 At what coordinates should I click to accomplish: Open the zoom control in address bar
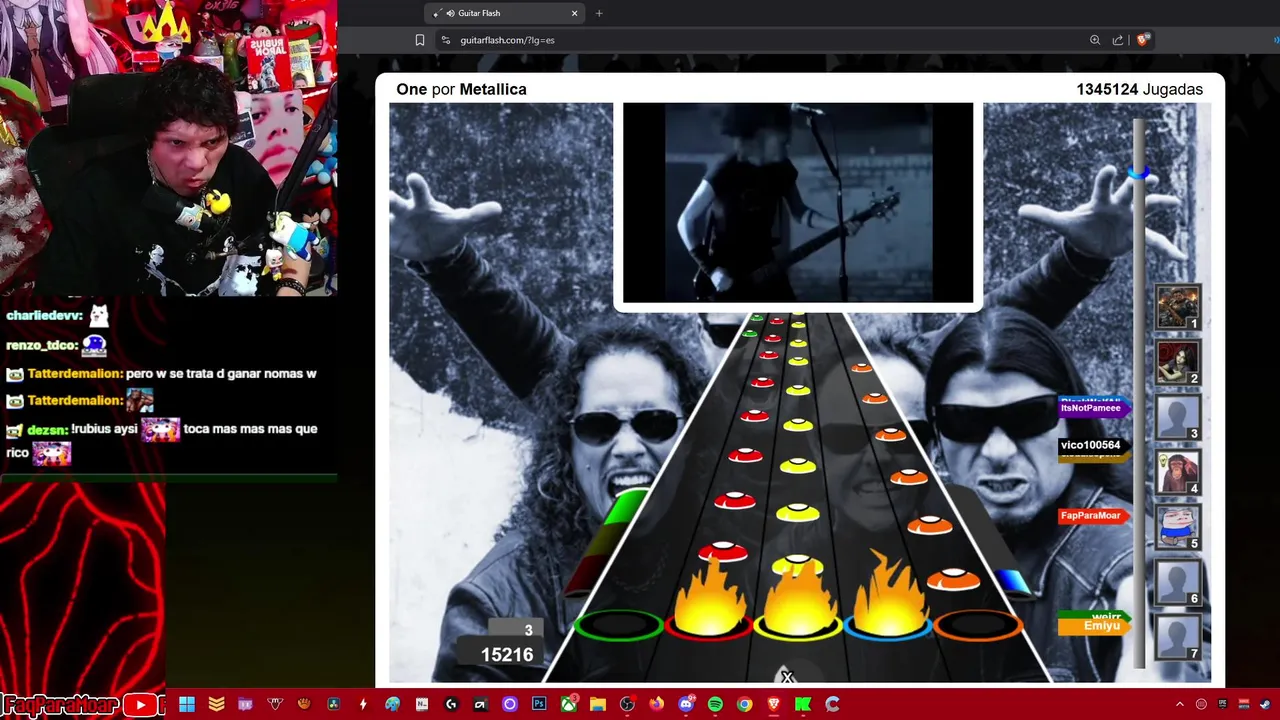[x=1095, y=40]
